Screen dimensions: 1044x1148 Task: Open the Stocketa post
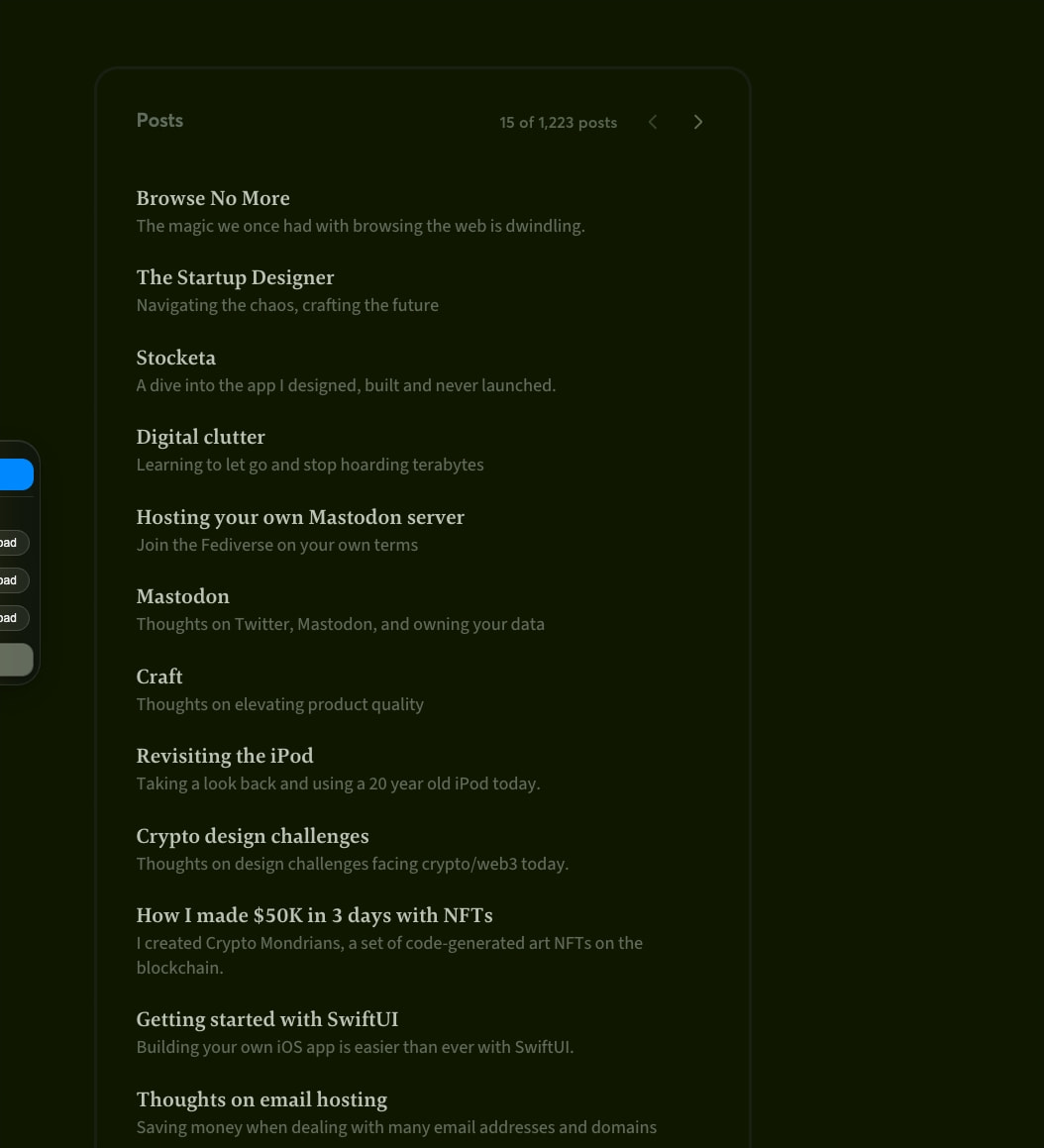coord(175,358)
